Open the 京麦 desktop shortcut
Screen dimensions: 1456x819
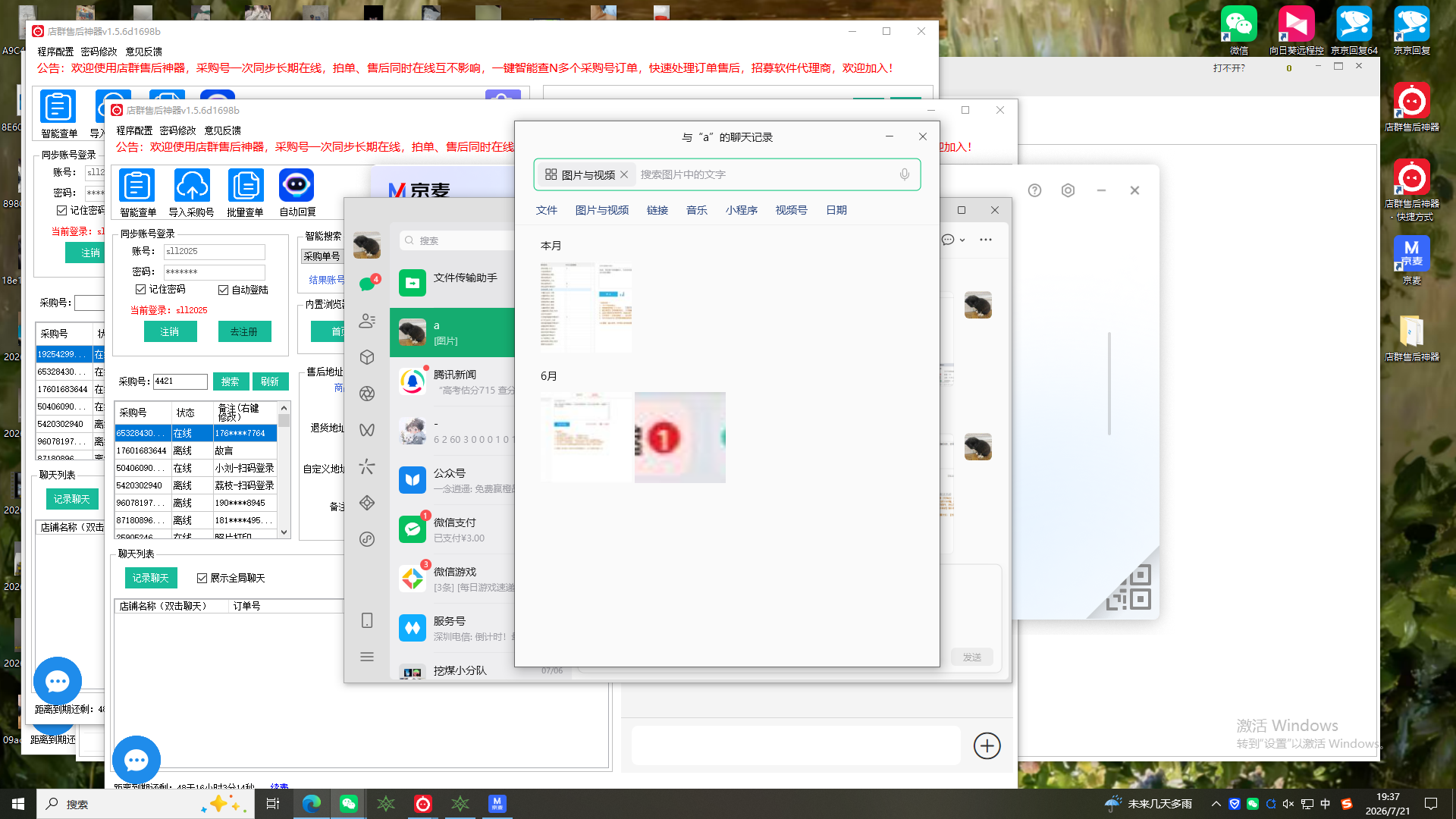pyautogui.click(x=1411, y=259)
